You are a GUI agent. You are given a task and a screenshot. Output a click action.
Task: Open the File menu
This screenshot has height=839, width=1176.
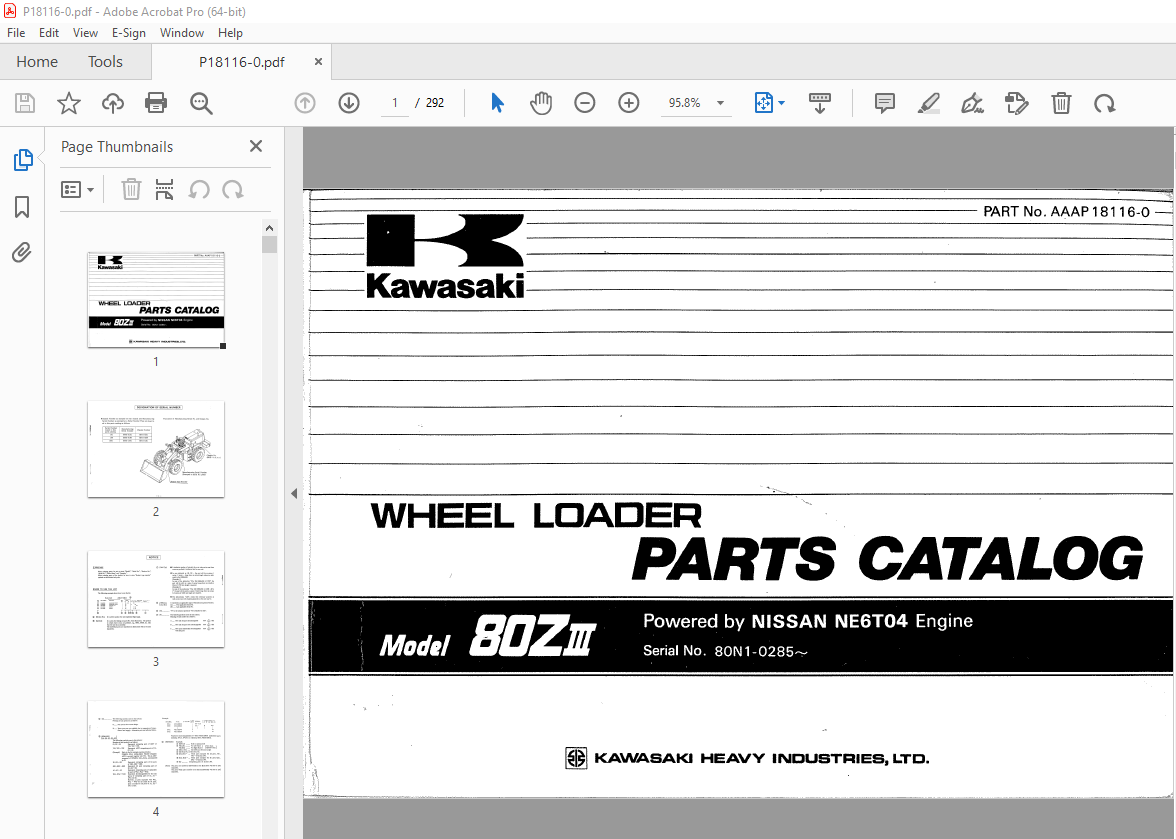pos(16,33)
